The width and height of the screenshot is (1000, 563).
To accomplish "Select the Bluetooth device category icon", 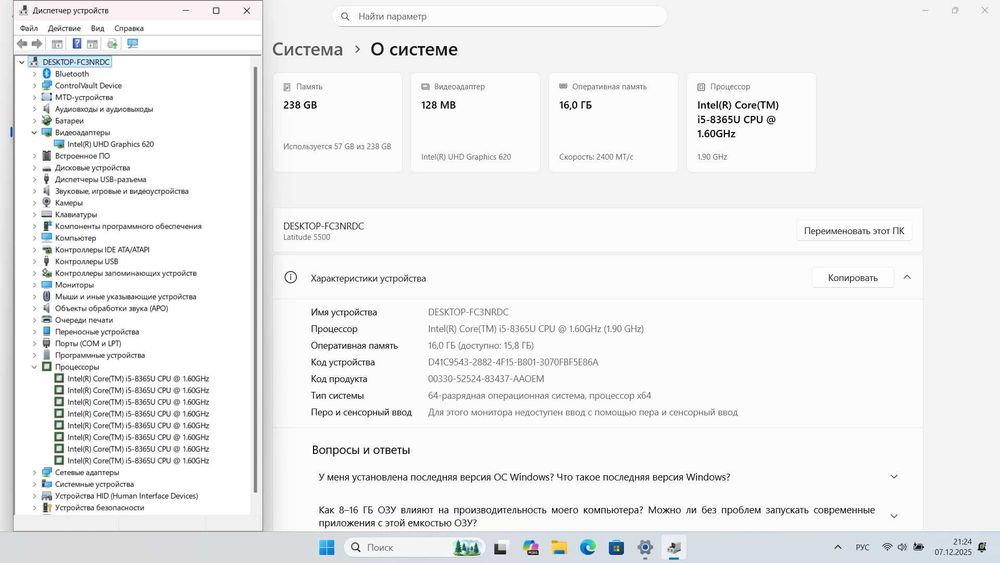I will (47, 74).
